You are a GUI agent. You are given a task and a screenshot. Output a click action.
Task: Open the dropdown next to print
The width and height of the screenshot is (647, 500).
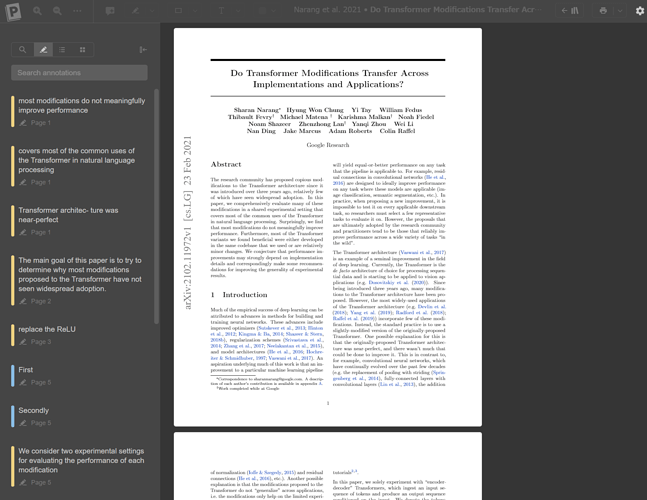click(x=620, y=11)
